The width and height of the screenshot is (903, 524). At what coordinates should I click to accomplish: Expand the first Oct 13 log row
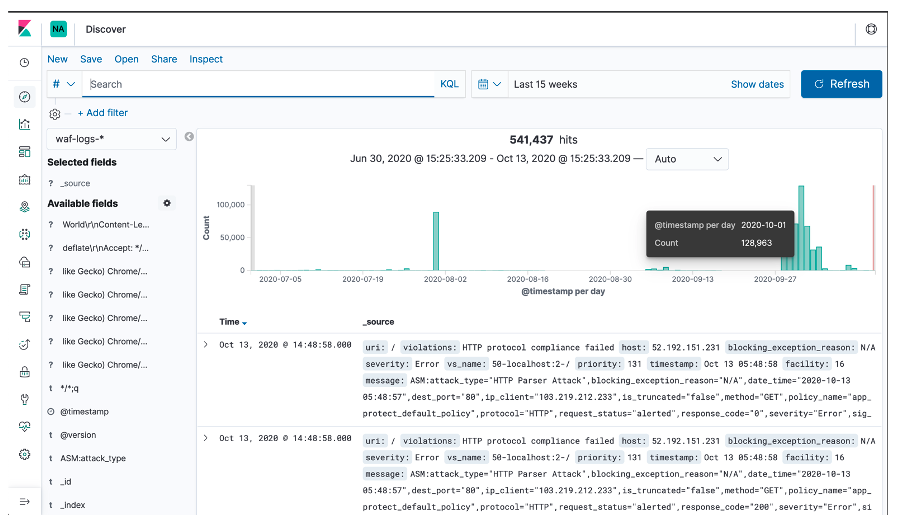[x=206, y=345]
